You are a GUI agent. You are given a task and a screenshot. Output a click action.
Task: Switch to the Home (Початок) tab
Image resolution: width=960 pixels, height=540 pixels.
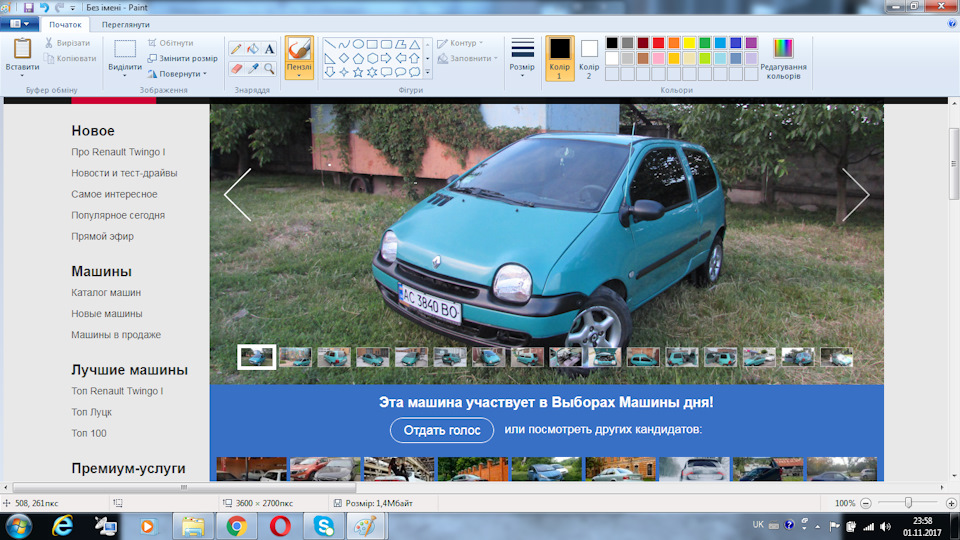pos(65,24)
